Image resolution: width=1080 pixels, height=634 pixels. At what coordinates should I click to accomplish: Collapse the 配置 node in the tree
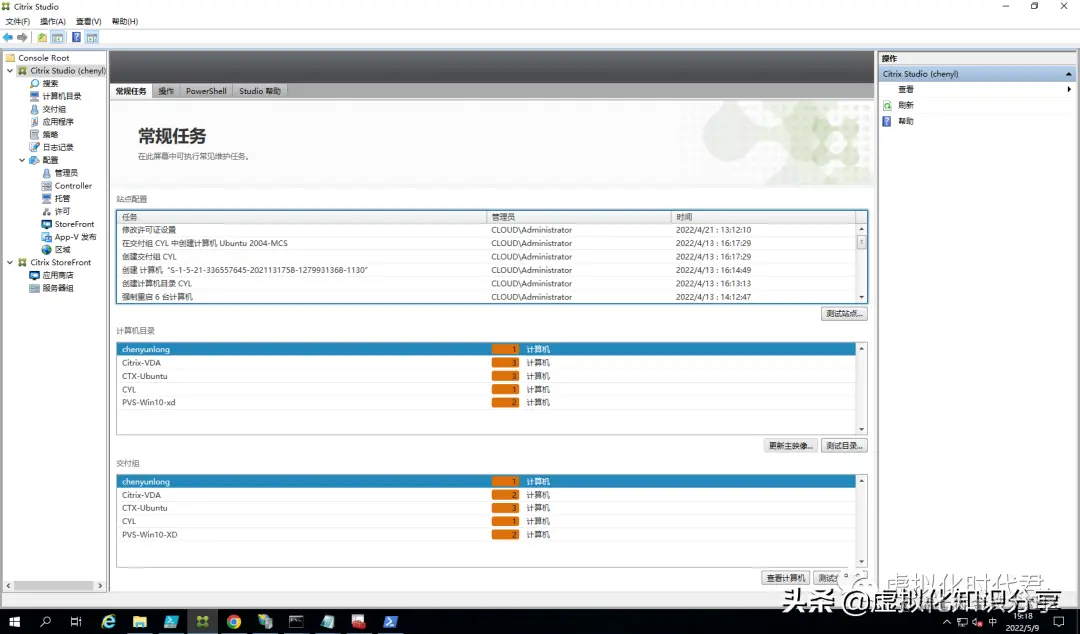[x=22, y=159]
